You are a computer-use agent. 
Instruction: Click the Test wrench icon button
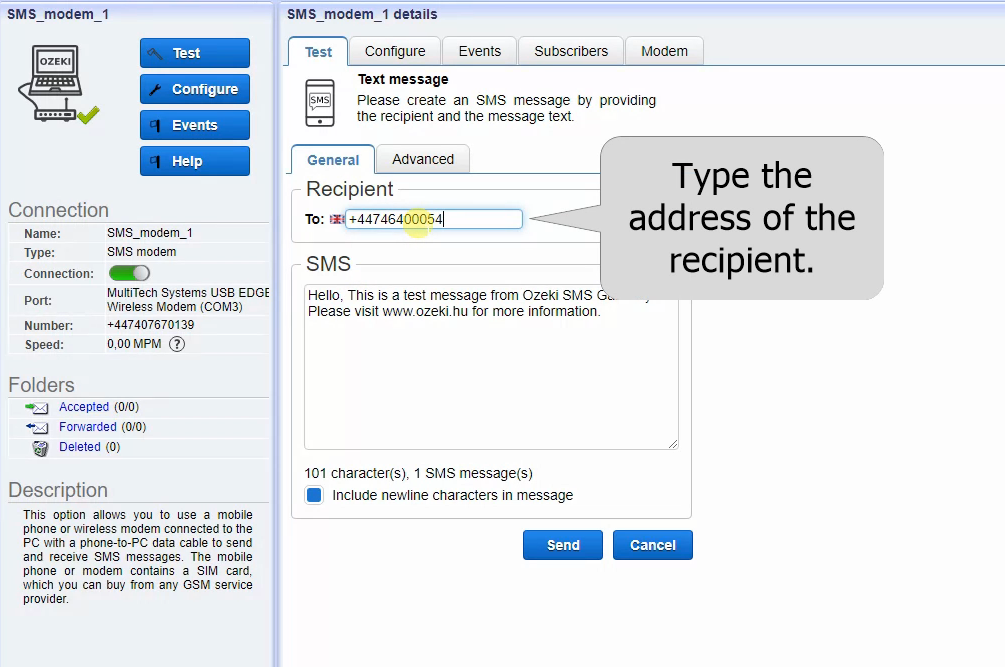pyautogui.click(x=155, y=53)
